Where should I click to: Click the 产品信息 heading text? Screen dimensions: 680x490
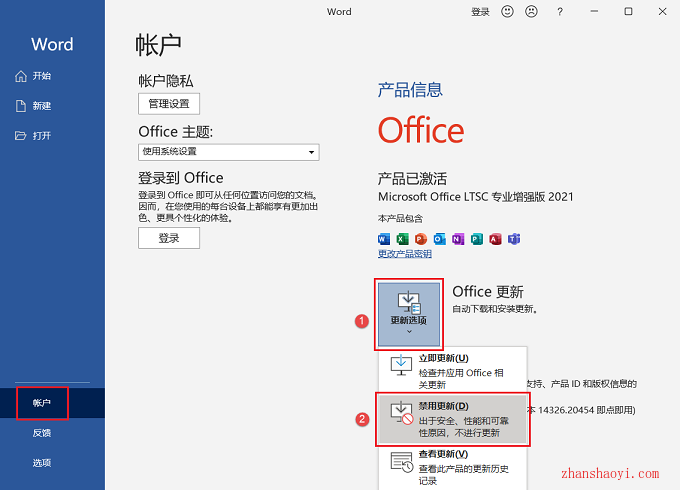coord(410,90)
